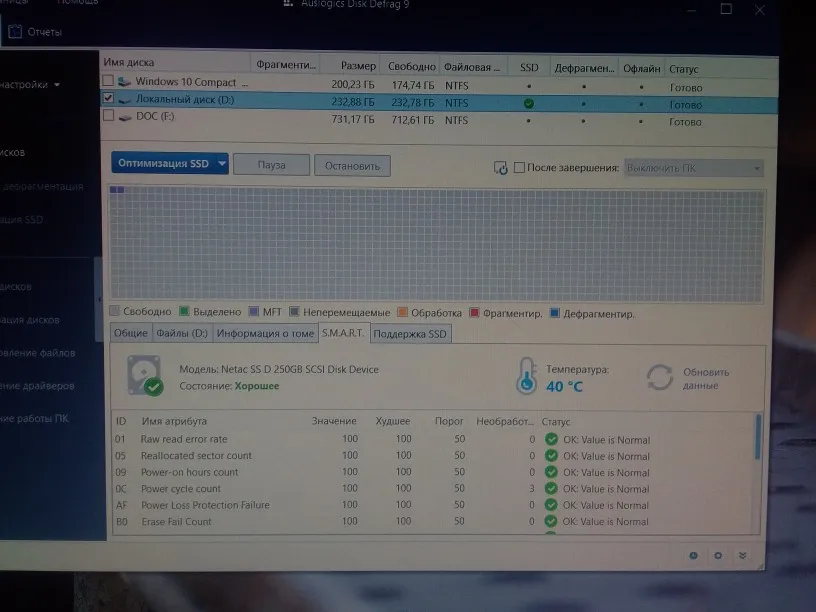Click the Локальный диск (D:) drive icon
The image size is (816, 612).
click(124, 99)
